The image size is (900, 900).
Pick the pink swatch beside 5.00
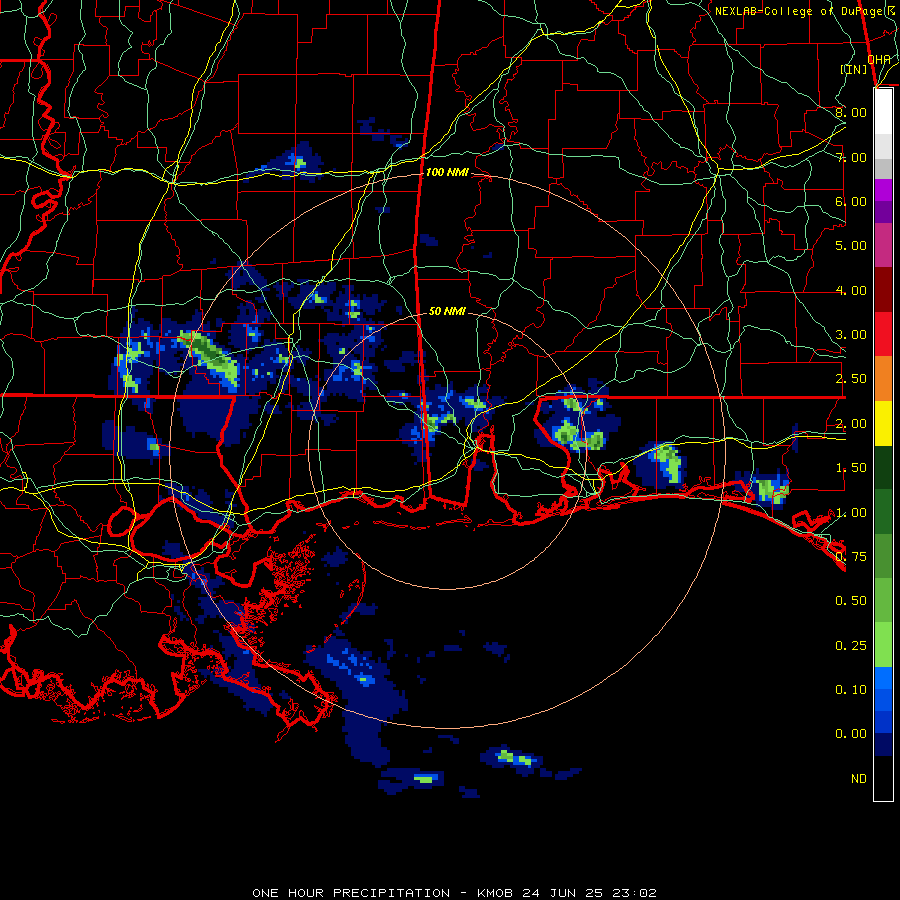point(883,245)
